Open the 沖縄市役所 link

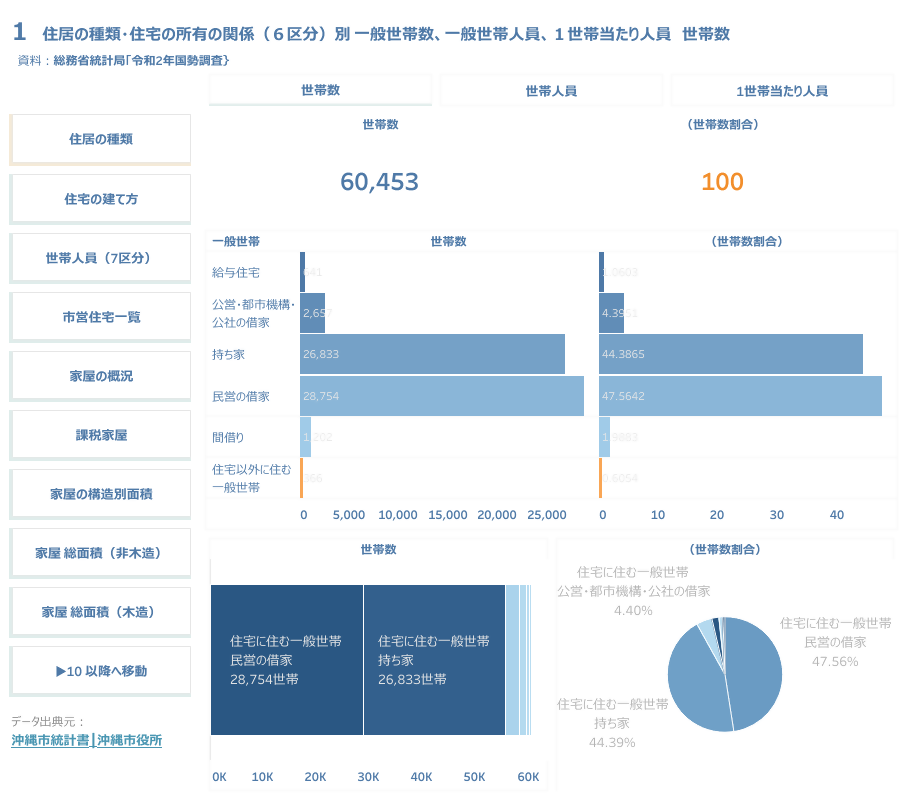[x=129, y=741]
